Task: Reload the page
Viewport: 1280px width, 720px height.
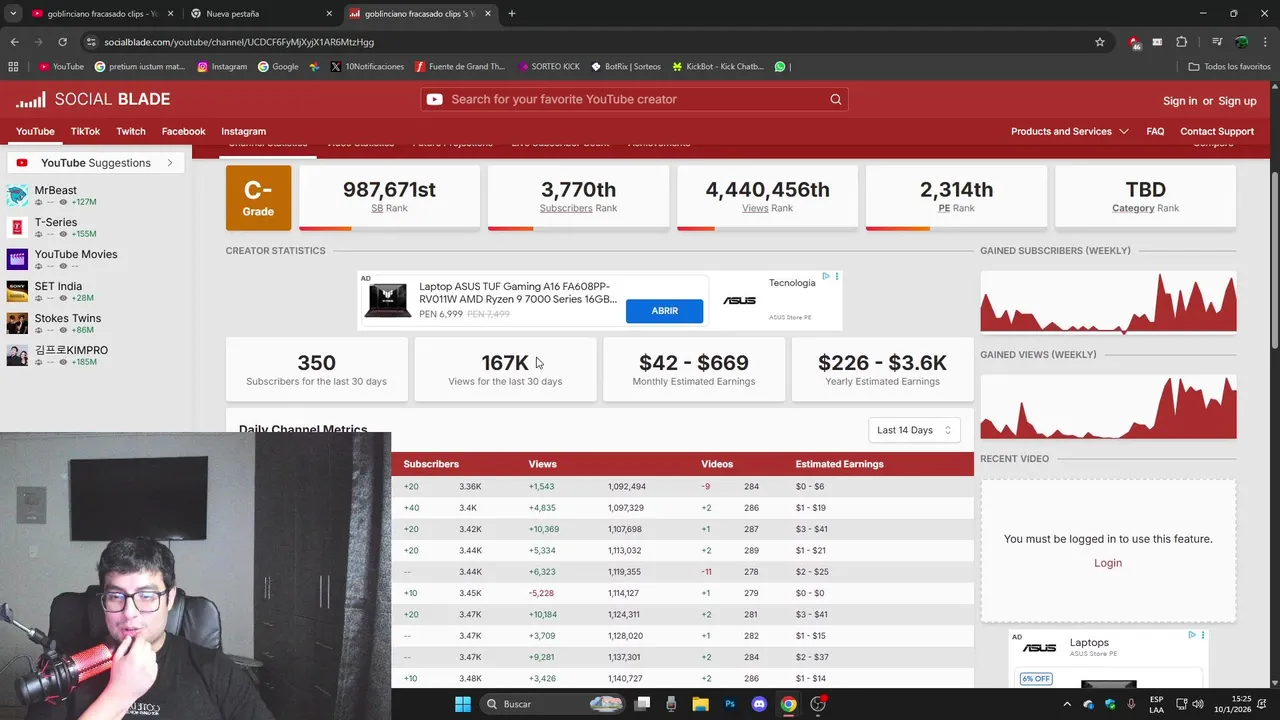Action: [x=62, y=42]
